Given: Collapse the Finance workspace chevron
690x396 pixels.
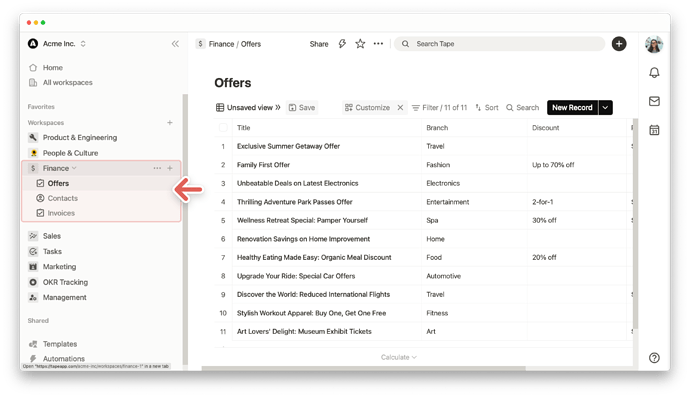Looking at the screenshot, I should click(x=74, y=168).
